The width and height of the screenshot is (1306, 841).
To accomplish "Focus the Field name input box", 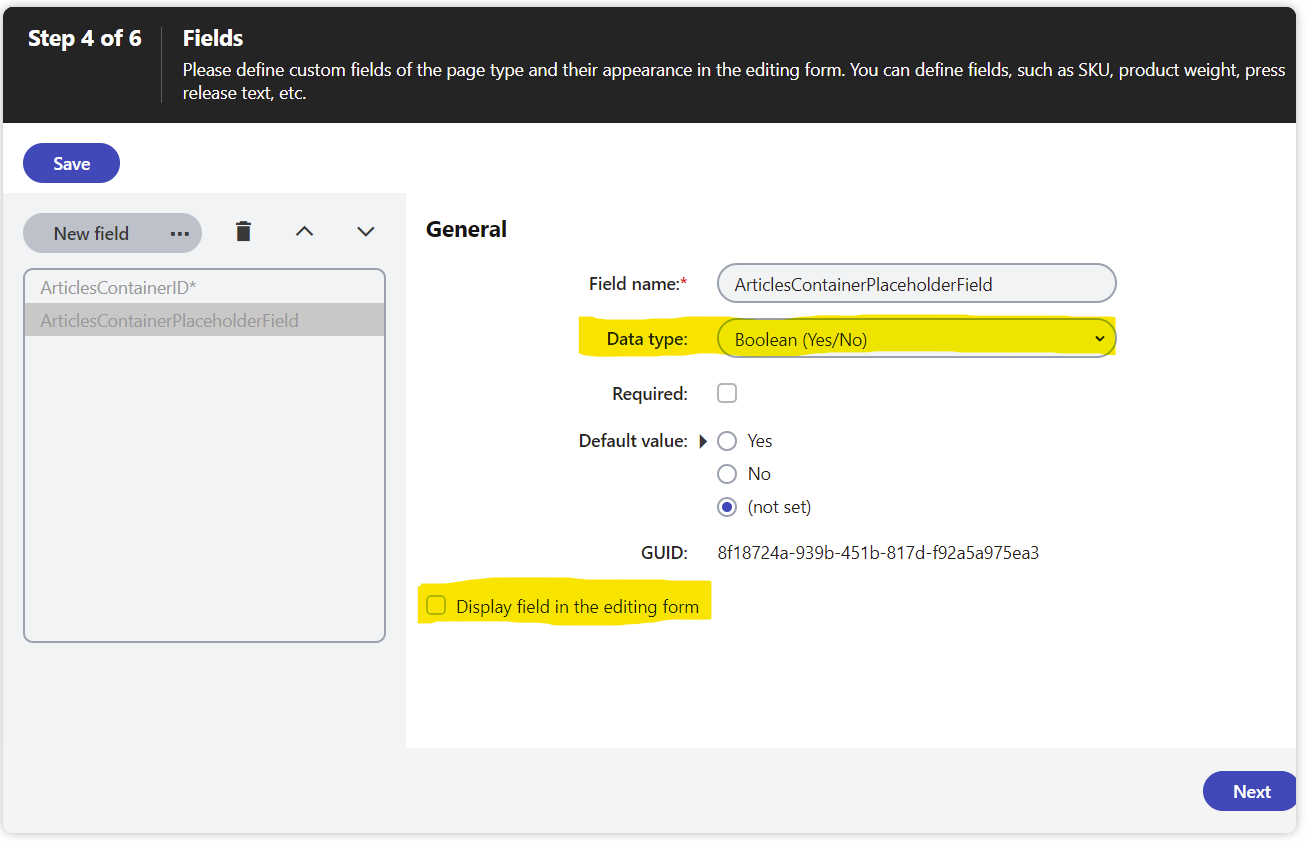I will click(x=916, y=283).
